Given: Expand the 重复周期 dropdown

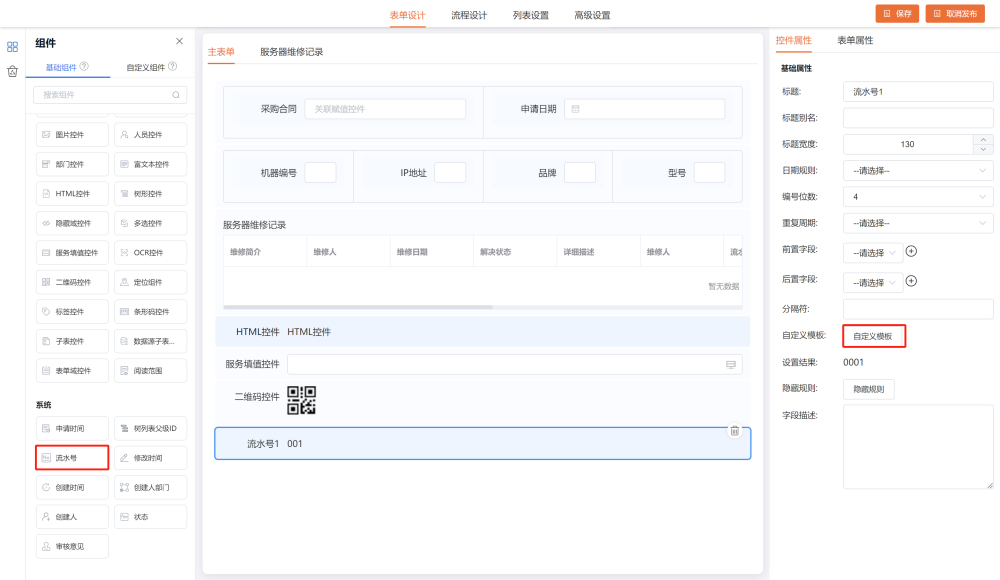Looking at the screenshot, I should 918,223.
